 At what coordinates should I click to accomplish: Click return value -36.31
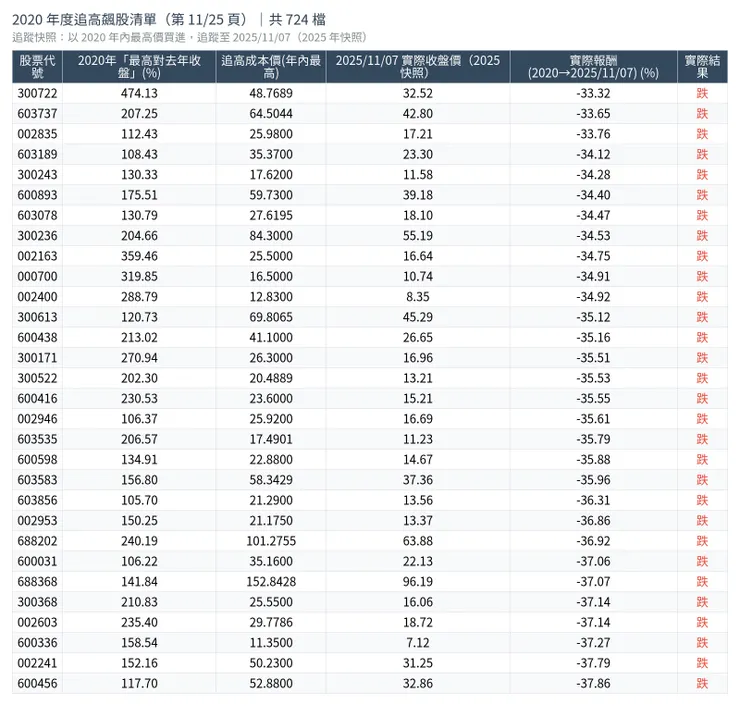pyautogui.click(x=593, y=500)
